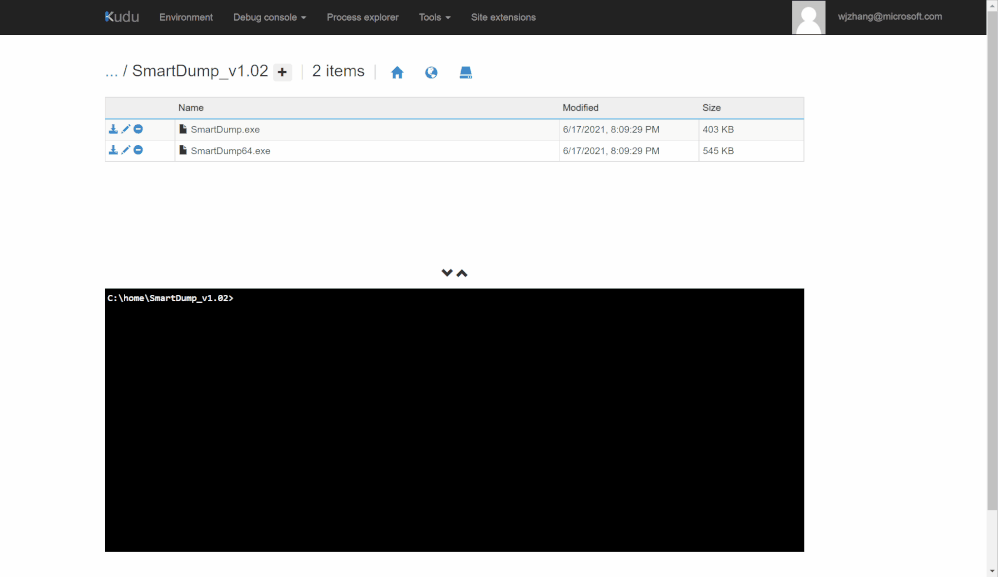Image resolution: width=998 pixels, height=577 pixels.
Task: Click the scrollbar down arrow
Action: [x=992, y=571]
